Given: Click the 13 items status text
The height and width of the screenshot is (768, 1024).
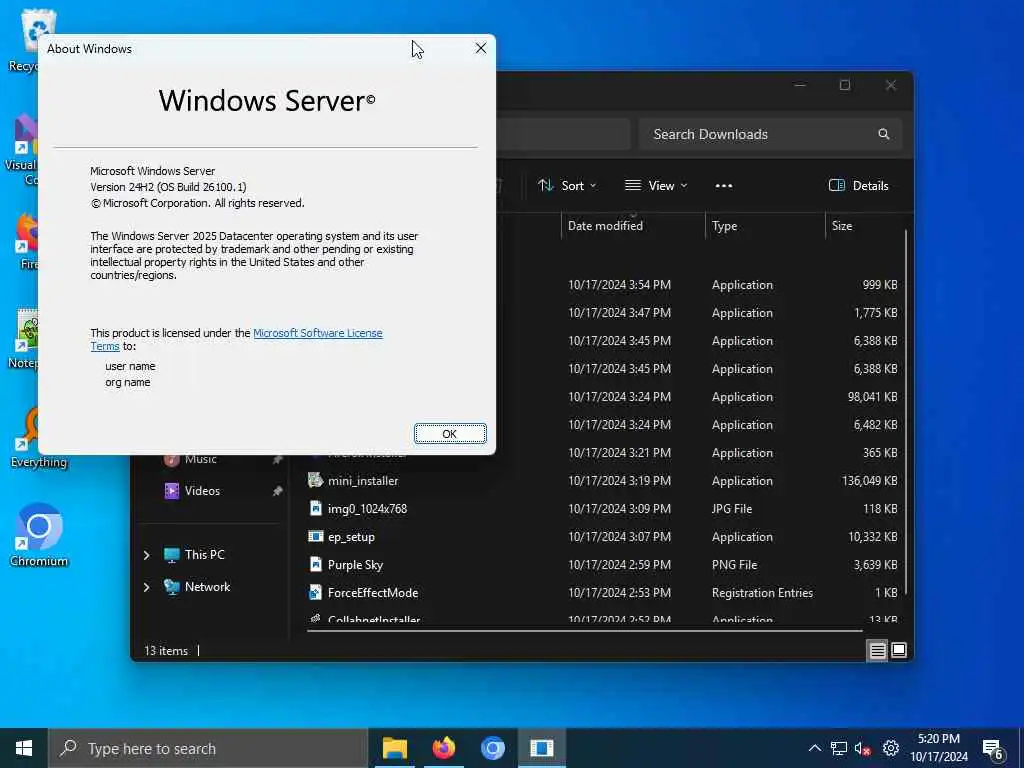Looking at the screenshot, I should coord(166,650).
